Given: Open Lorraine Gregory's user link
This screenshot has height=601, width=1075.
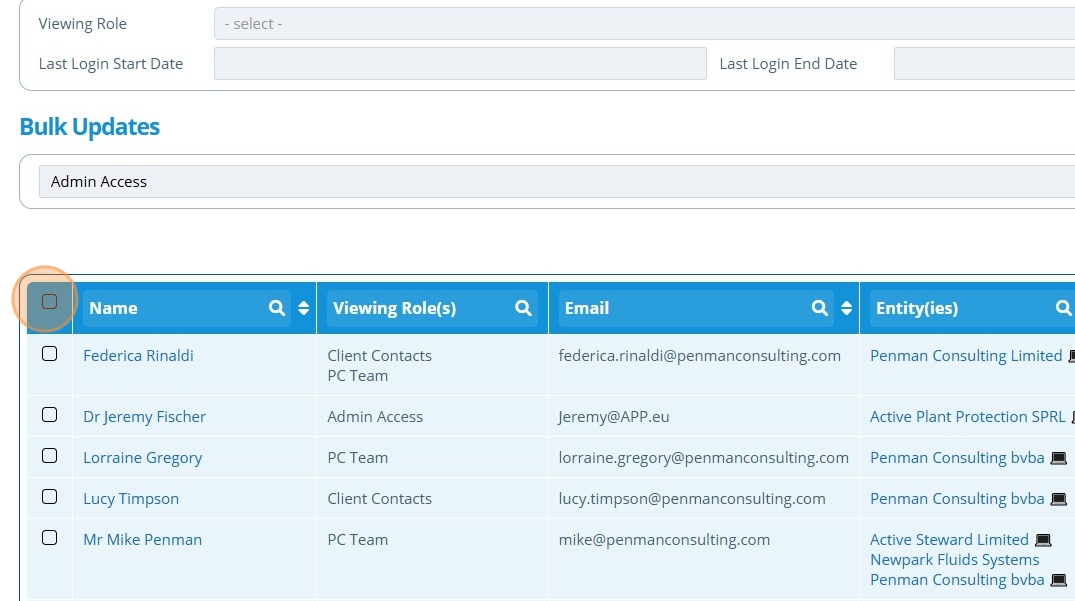Looking at the screenshot, I should (142, 458).
